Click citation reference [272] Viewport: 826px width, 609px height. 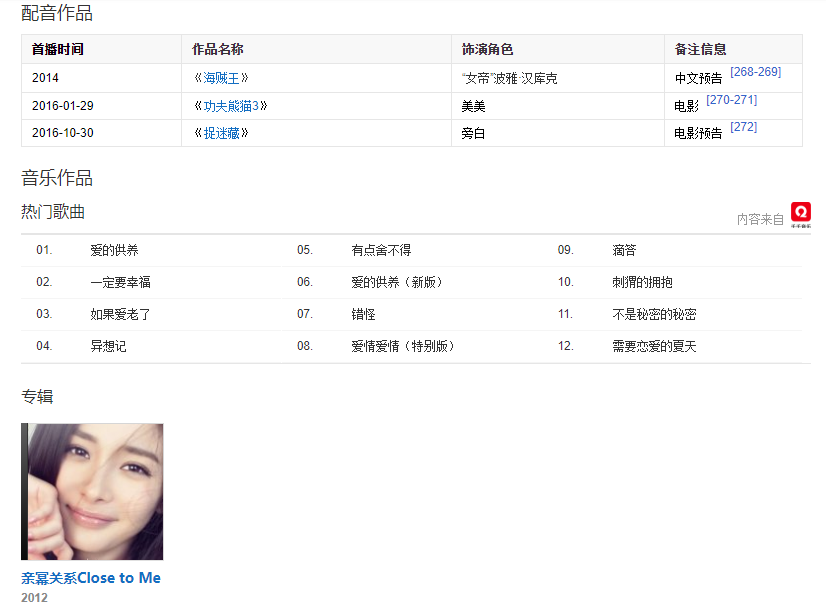[743, 127]
